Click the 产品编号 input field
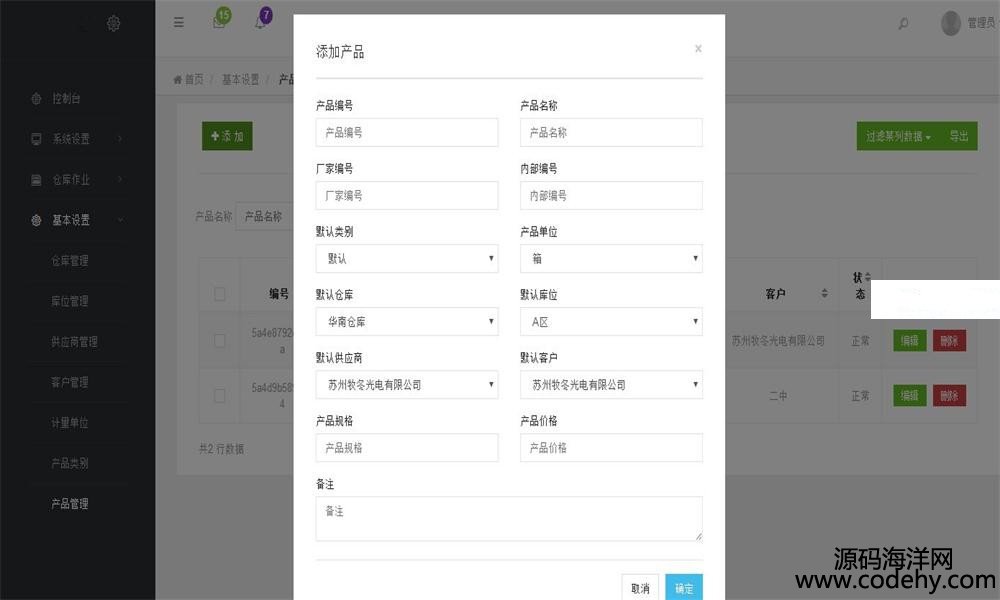The width and height of the screenshot is (1000, 600). [406, 133]
